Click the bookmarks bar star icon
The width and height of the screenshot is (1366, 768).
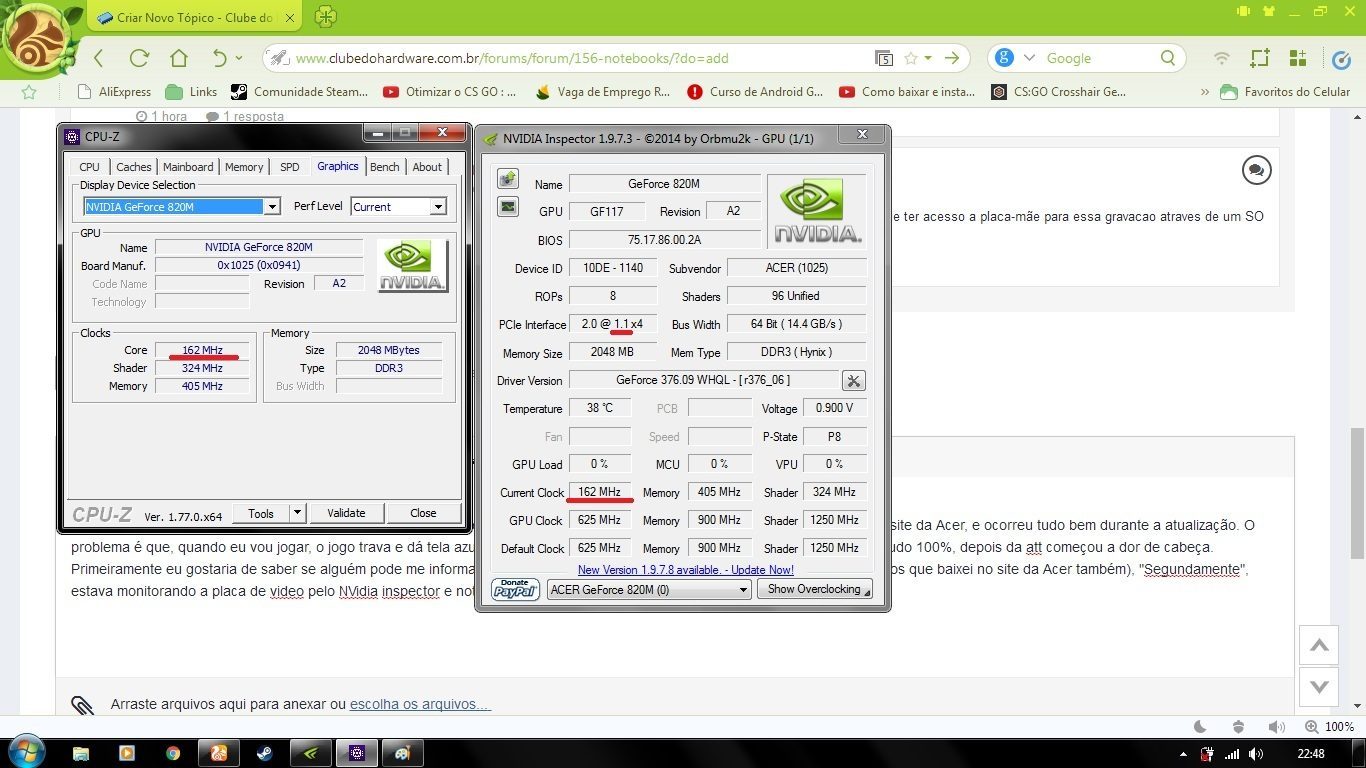click(x=29, y=92)
